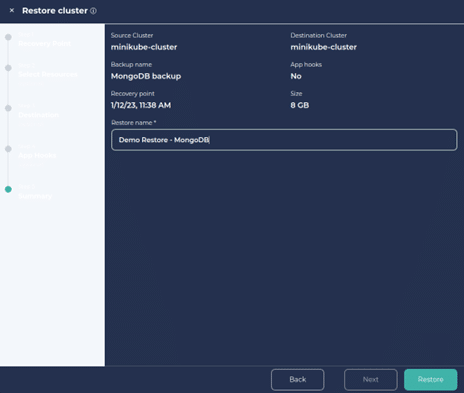Click the App hooks value No
The width and height of the screenshot is (464, 393).
point(296,76)
